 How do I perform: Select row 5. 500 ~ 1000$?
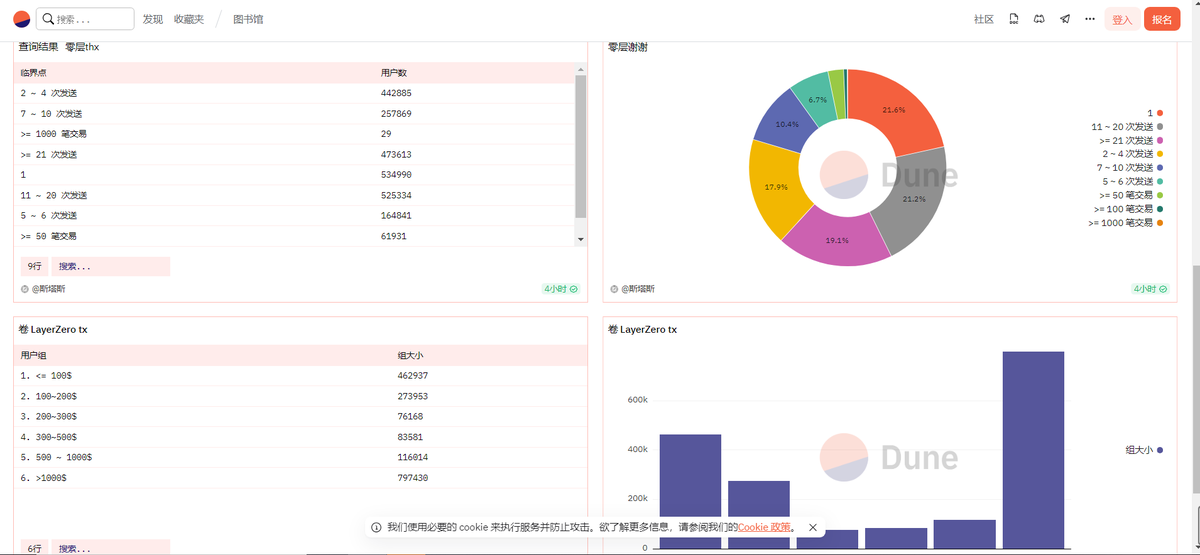click(x=301, y=457)
